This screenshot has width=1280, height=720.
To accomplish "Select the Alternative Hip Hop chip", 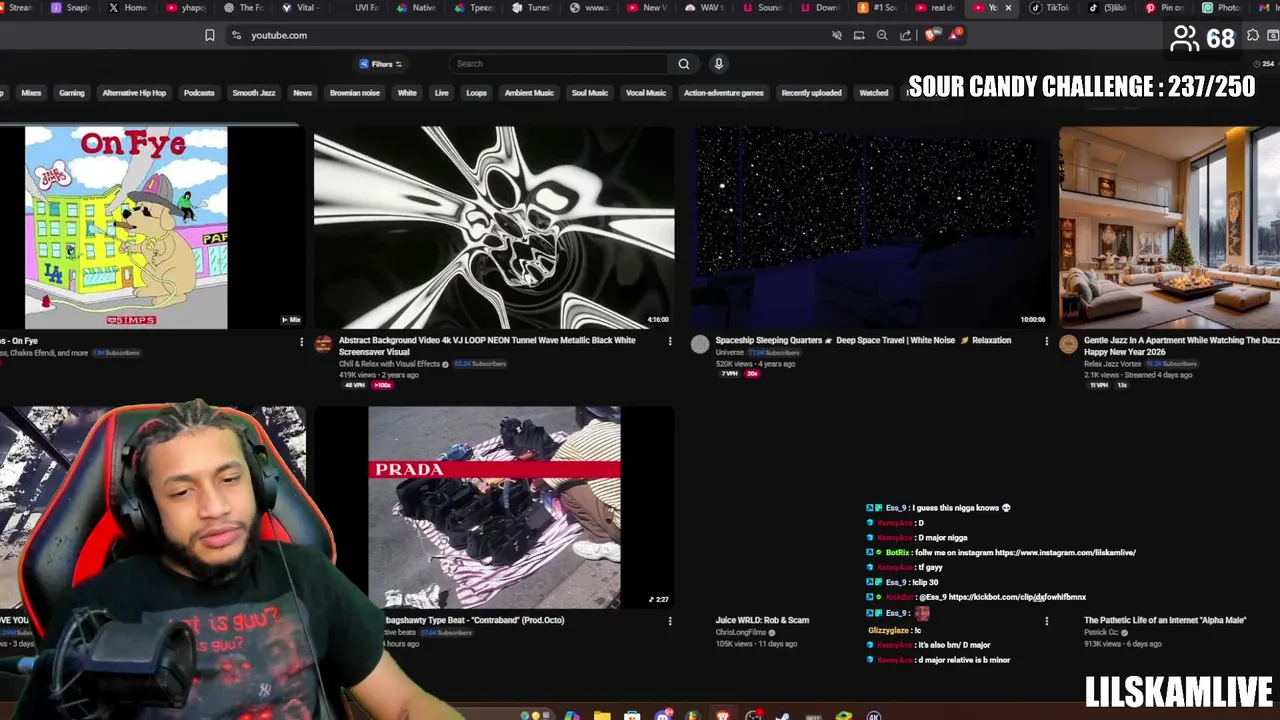I will click(134, 93).
